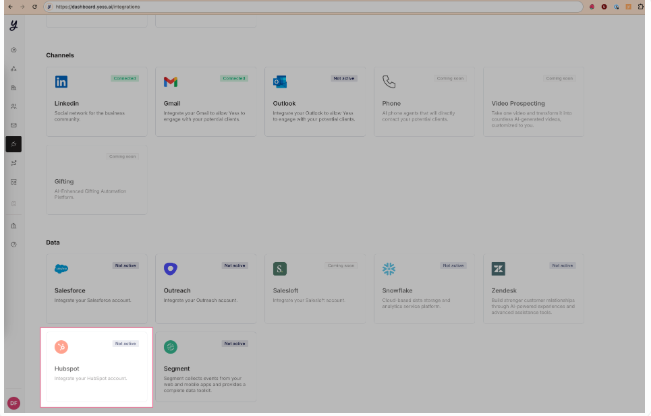Click the Zendesk card description text

coord(533,306)
